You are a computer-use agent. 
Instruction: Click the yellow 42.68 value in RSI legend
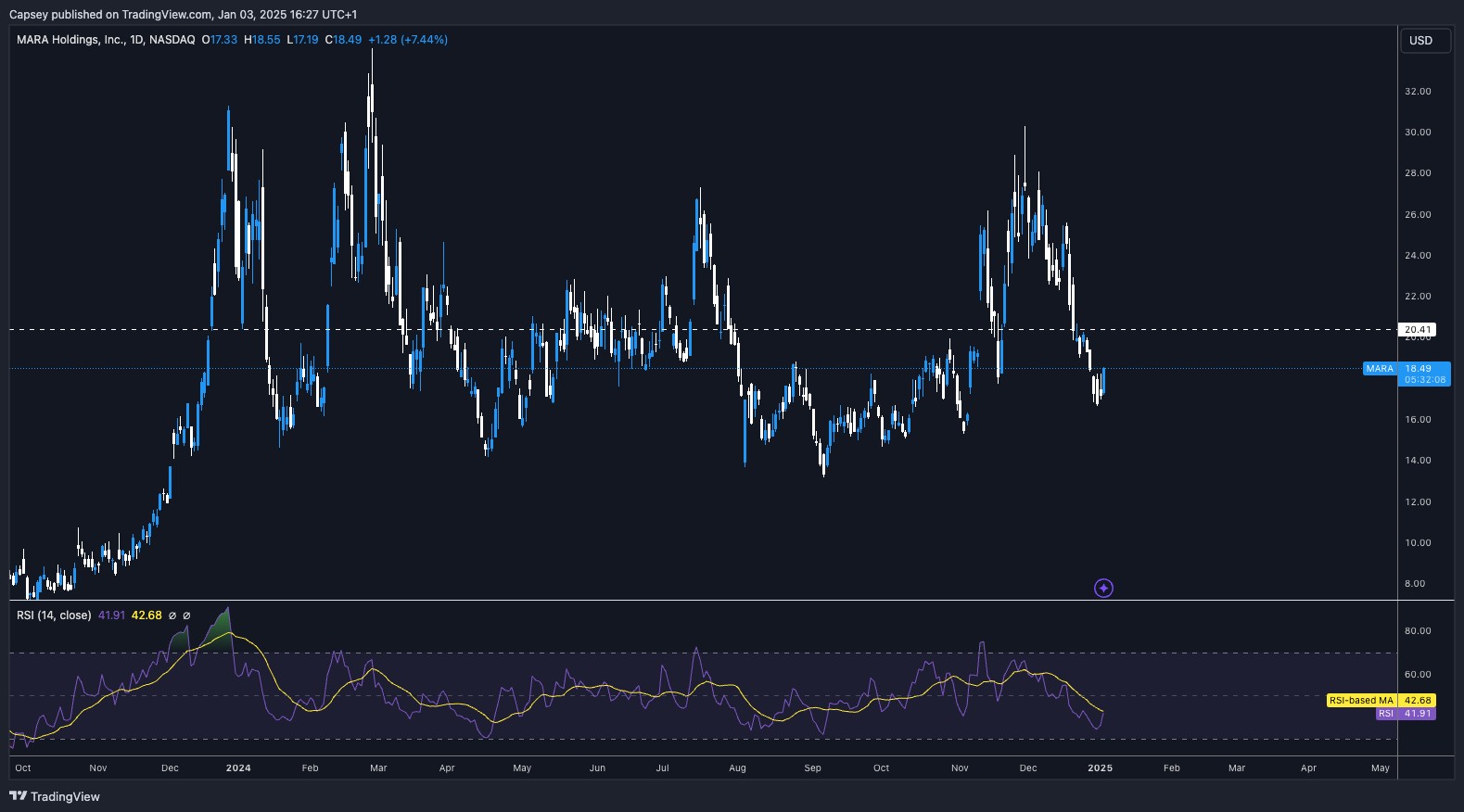146,615
